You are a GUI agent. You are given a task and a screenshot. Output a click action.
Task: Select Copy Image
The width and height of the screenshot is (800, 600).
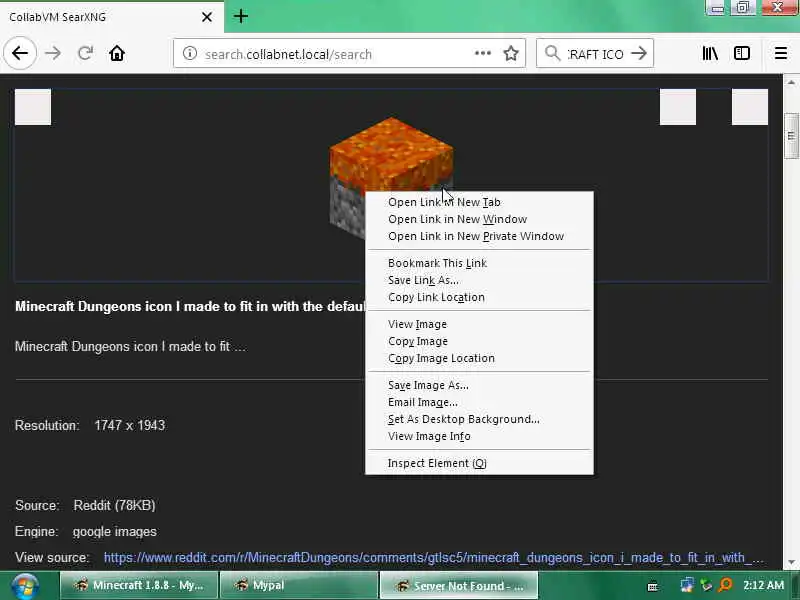tap(479, 341)
